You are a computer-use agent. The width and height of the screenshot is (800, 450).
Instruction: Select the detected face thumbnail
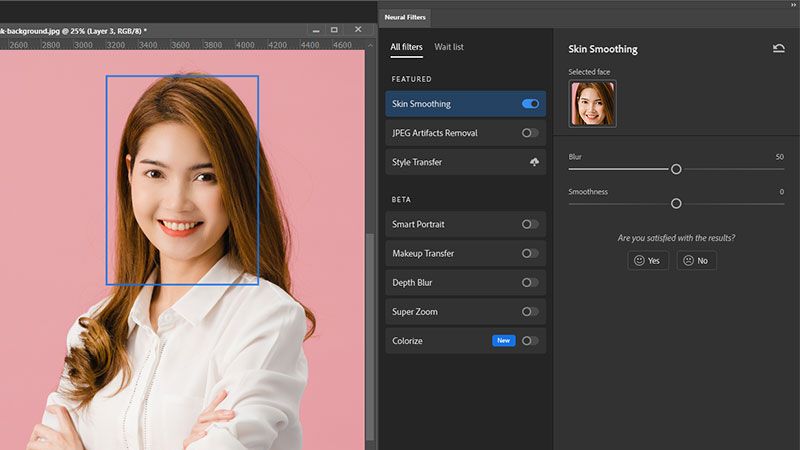[592, 104]
